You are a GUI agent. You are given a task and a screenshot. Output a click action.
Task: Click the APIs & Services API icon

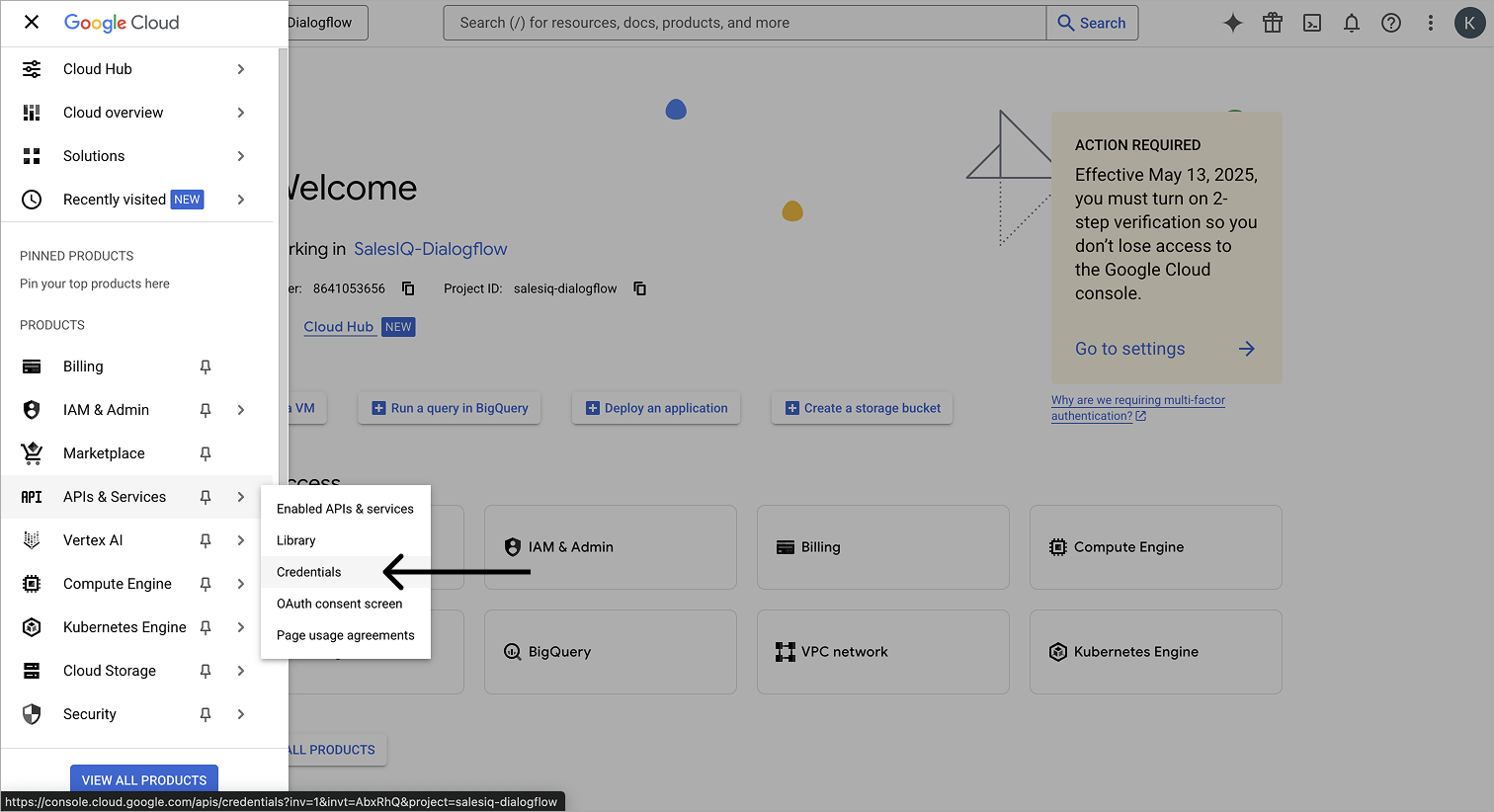(32, 497)
